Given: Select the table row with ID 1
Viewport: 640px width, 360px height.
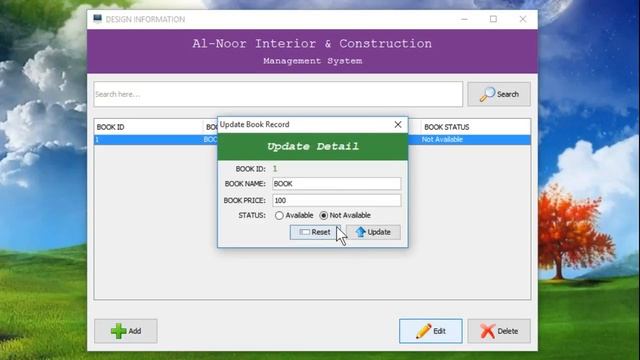Looking at the screenshot, I should coord(312,140).
